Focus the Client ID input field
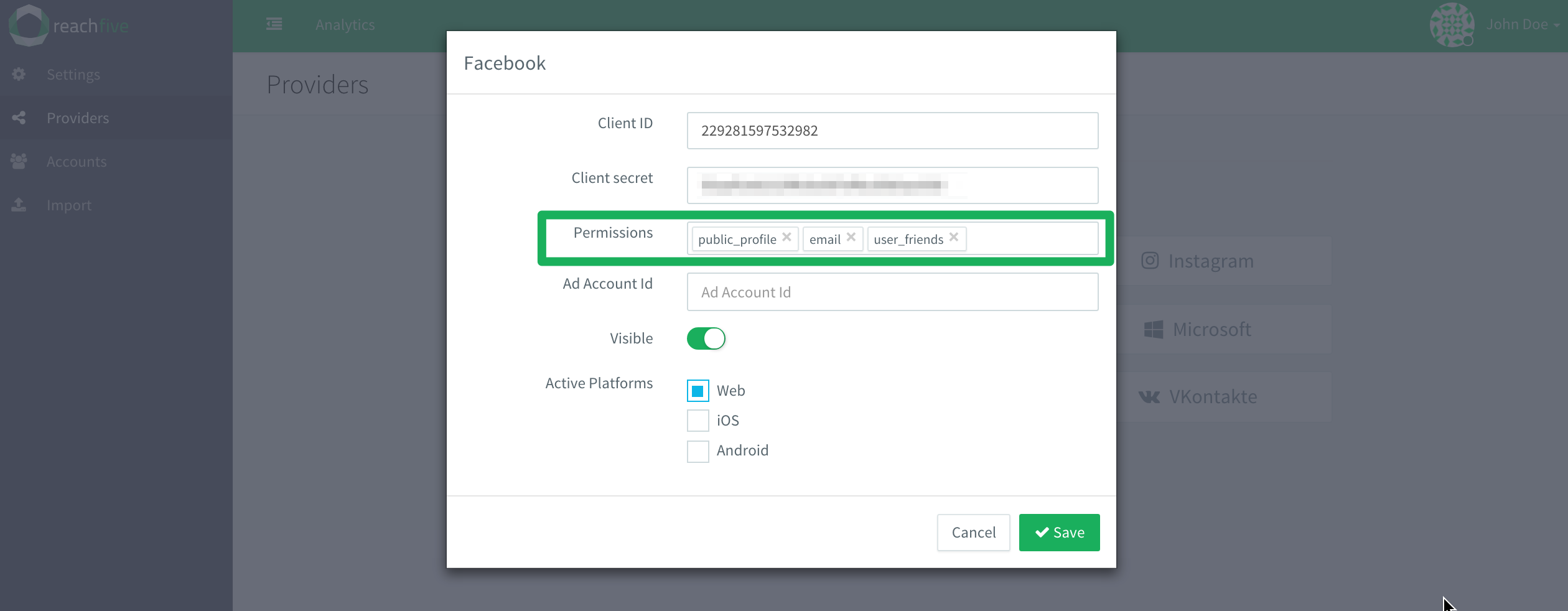Screen dimensions: 1568x611 (x=892, y=131)
